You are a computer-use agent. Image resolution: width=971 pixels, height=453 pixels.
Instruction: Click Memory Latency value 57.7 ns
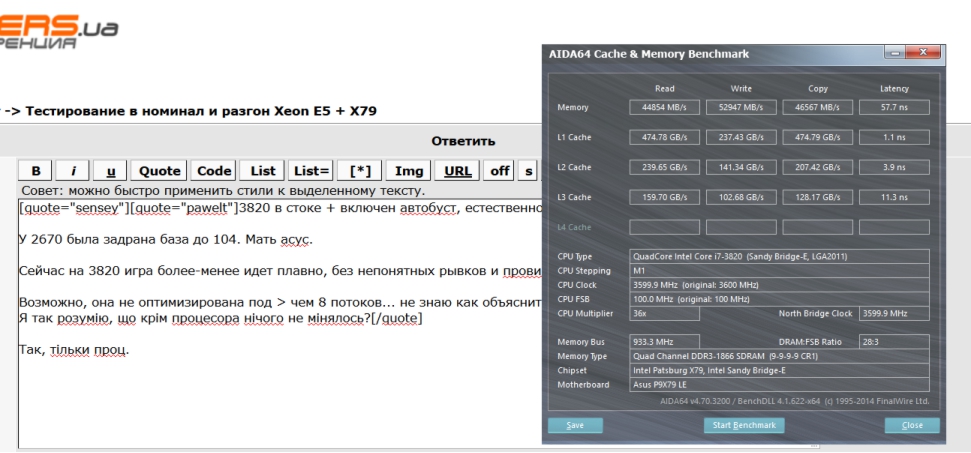point(894,107)
